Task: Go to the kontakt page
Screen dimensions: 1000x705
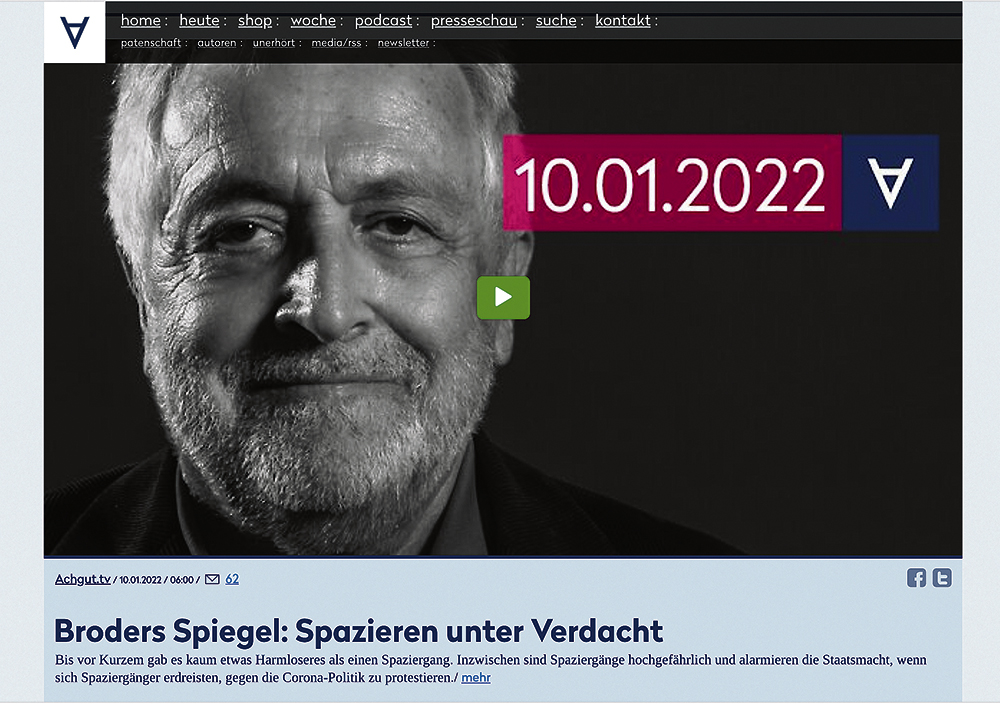Action: (622, 20)
